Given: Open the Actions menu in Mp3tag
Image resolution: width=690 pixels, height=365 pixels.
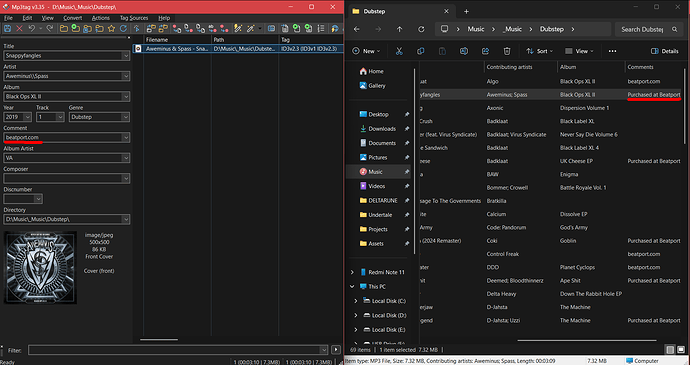Looking at the screenshot, I should pyautogui.click(x=101, y=18).
